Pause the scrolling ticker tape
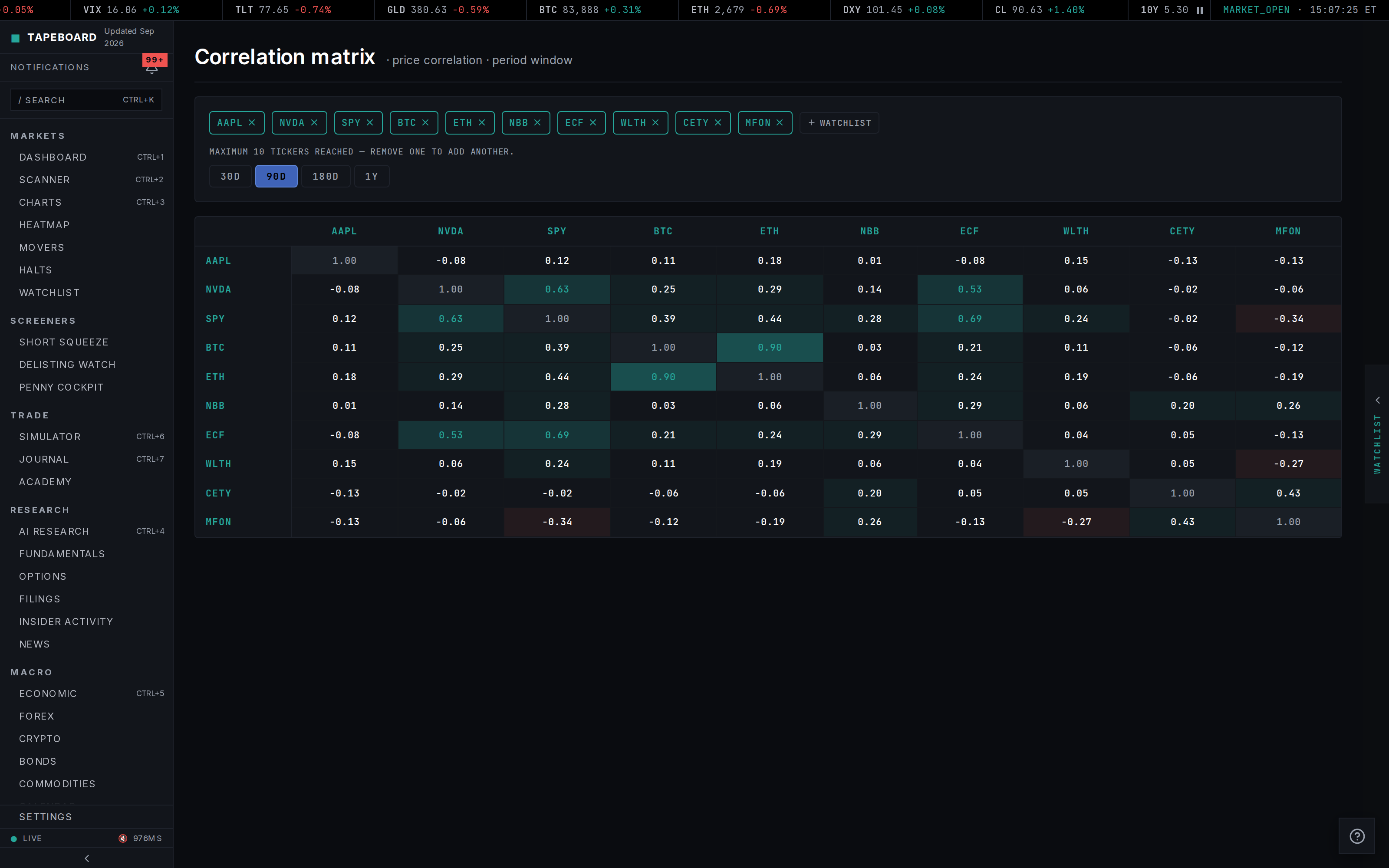The image size is (1389, 868). pos(1199,10)
